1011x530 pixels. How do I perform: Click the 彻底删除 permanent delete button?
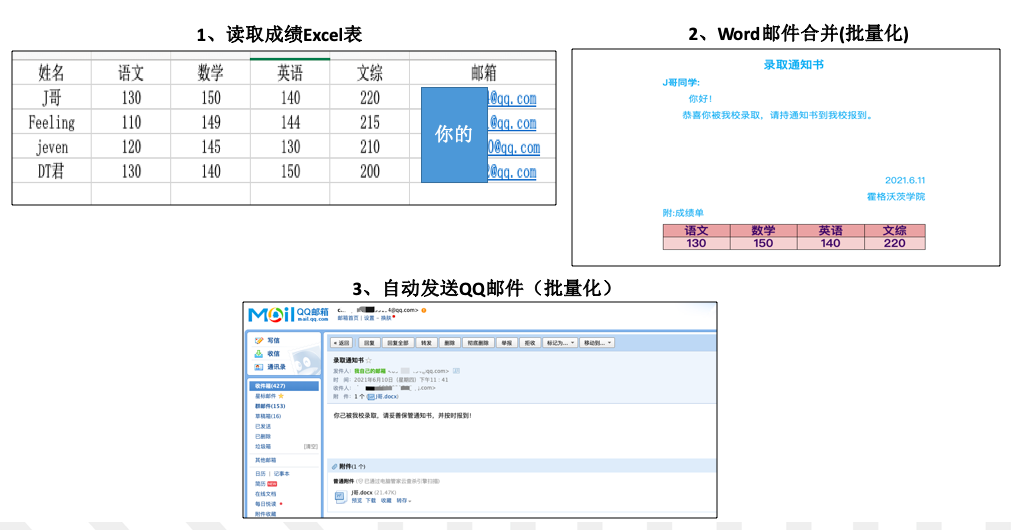tap(478, 343)
